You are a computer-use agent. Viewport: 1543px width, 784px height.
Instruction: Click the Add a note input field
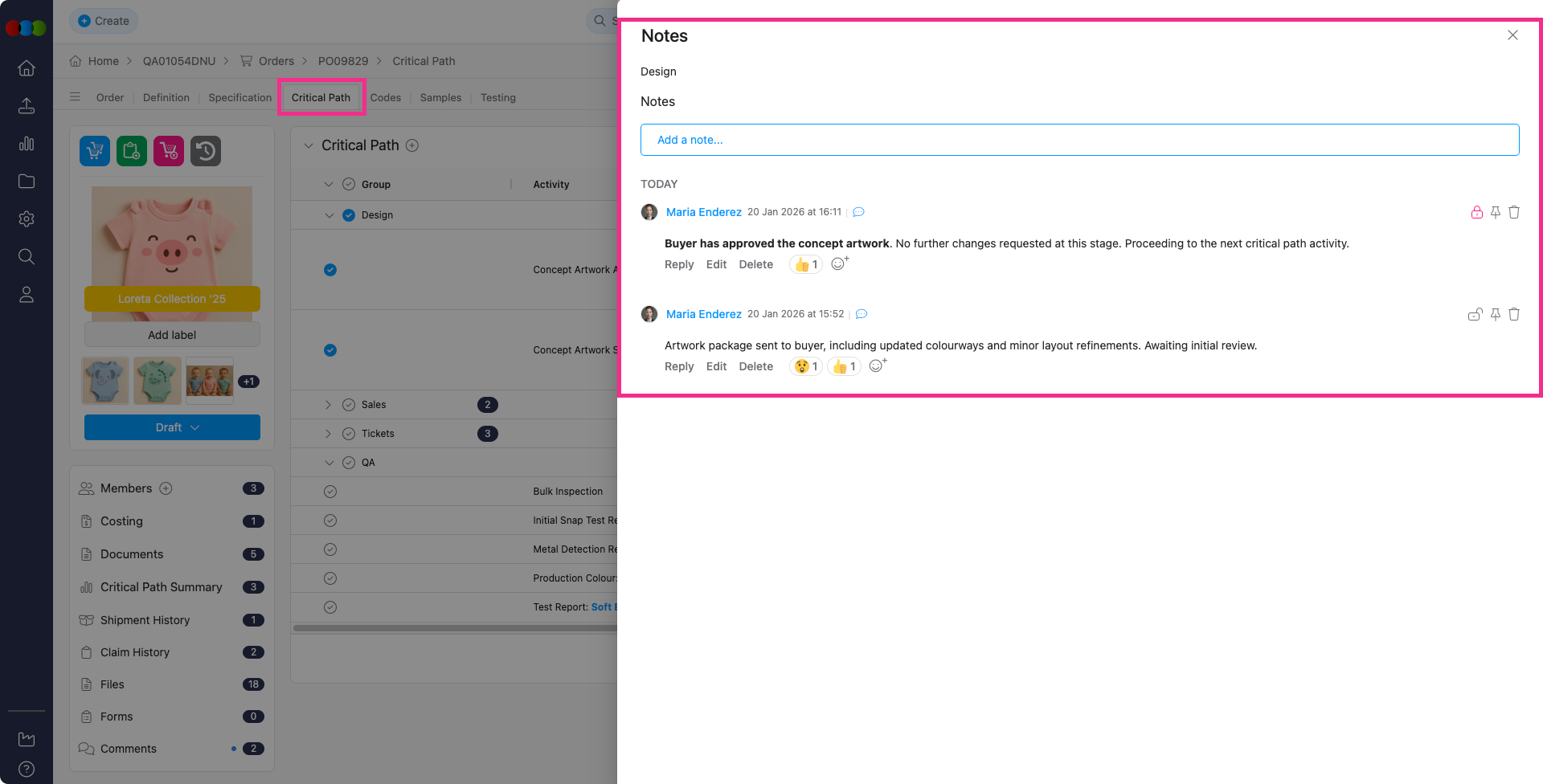click(x=1079, y=140)
